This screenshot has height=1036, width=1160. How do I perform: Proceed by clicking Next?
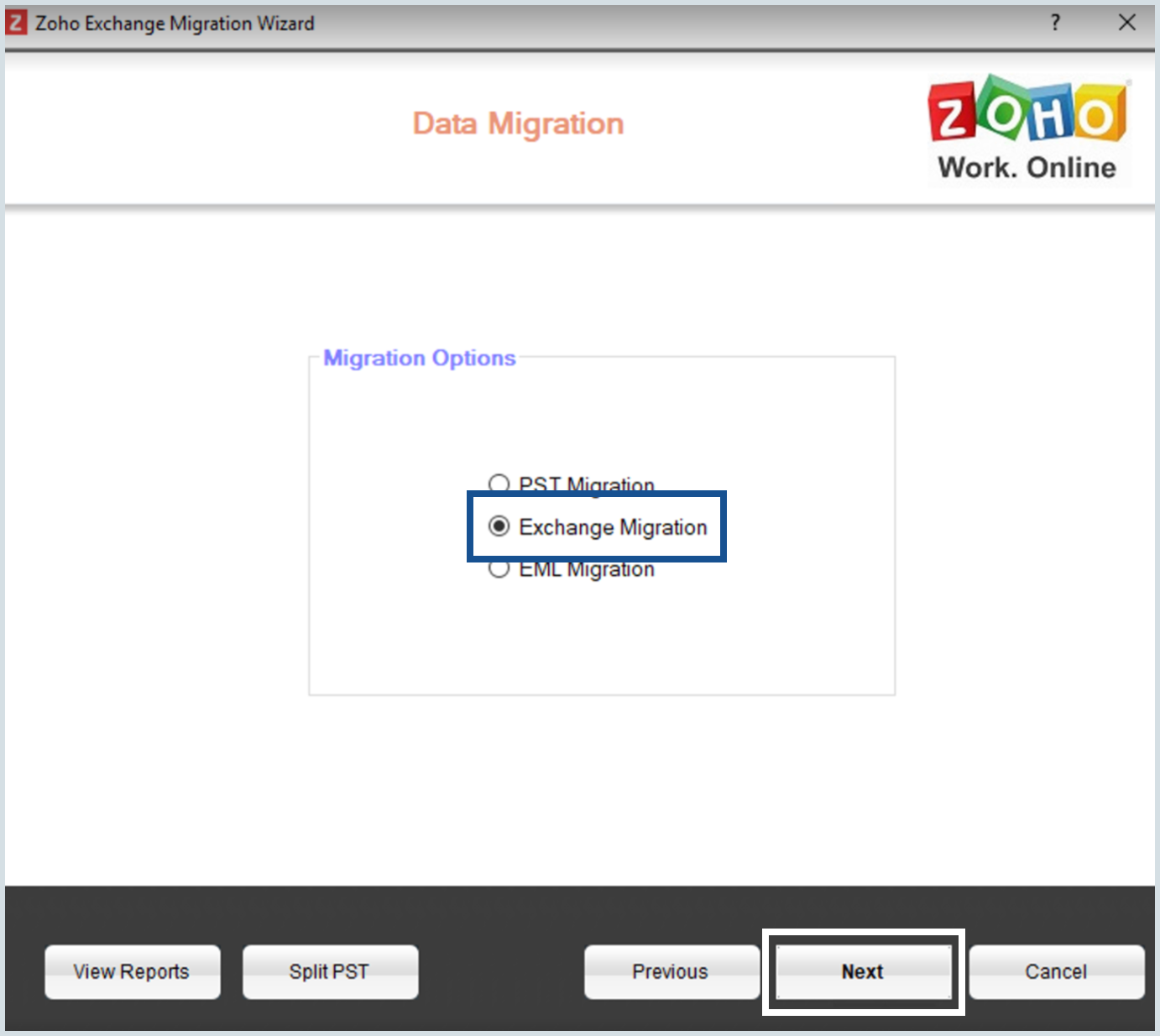pos(861,971)
